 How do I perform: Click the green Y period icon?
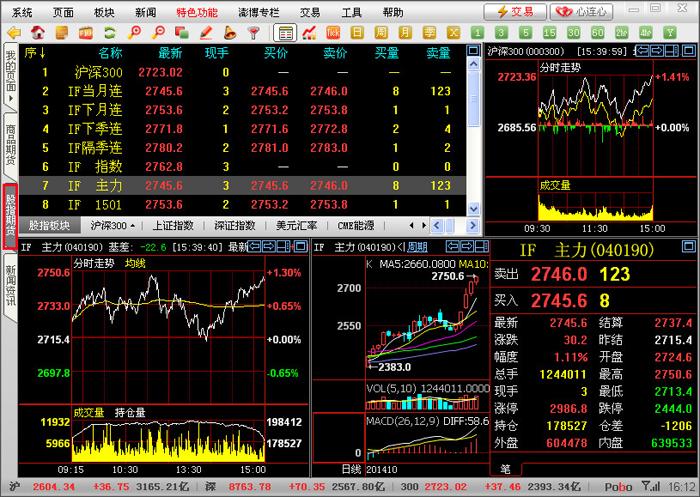pyautogui.click(x=670, y=33)
